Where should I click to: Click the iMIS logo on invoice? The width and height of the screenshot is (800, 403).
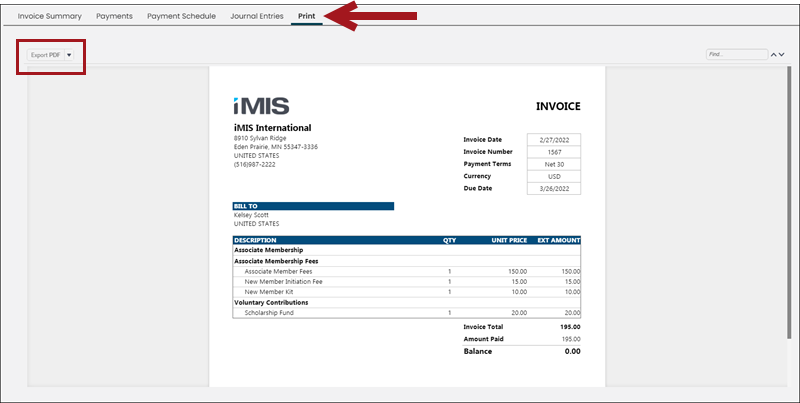pos(261,106)
